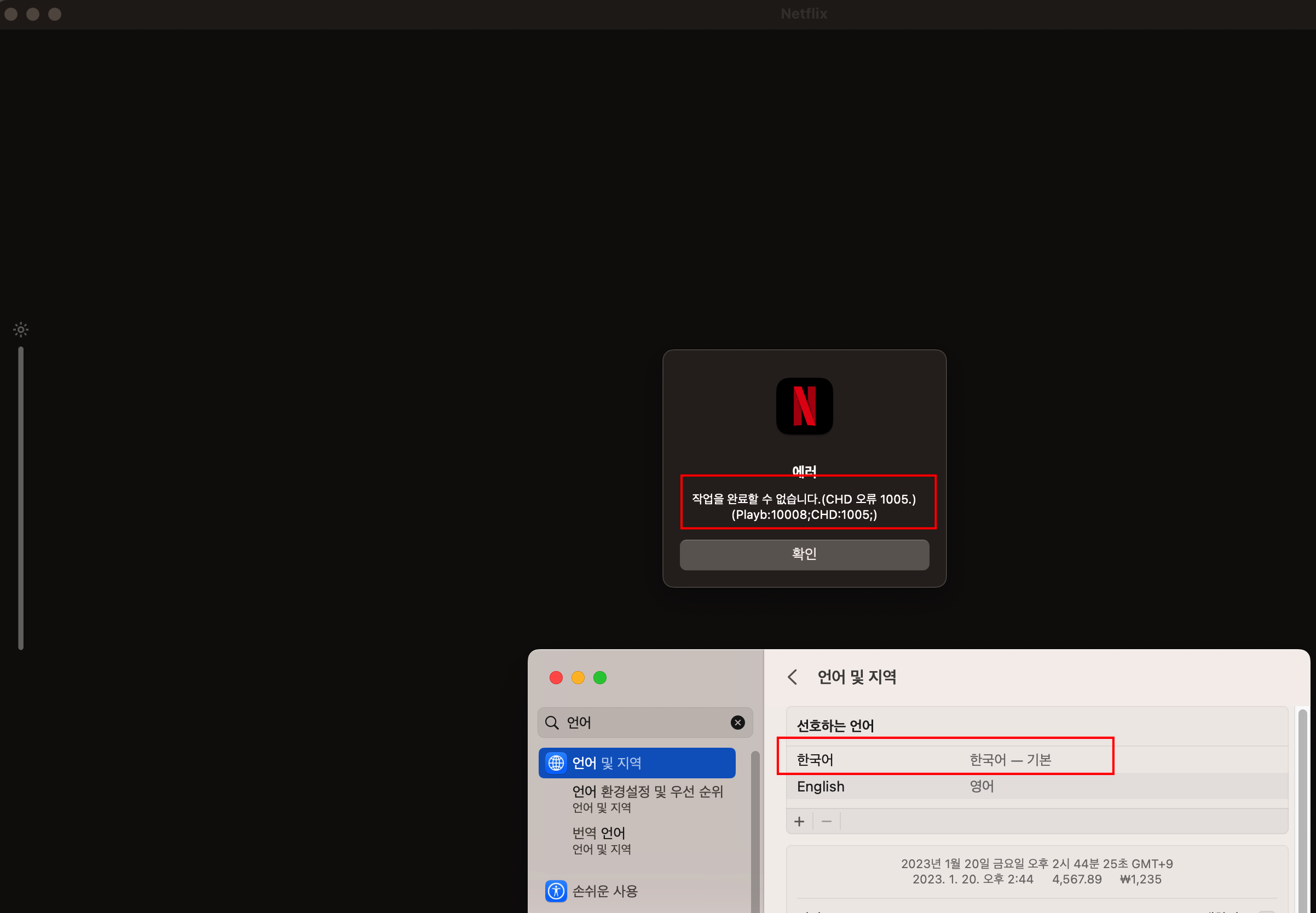
Task: Open the 손쉬운 사용 accessibility icon
Action: [x=556, y=891]
